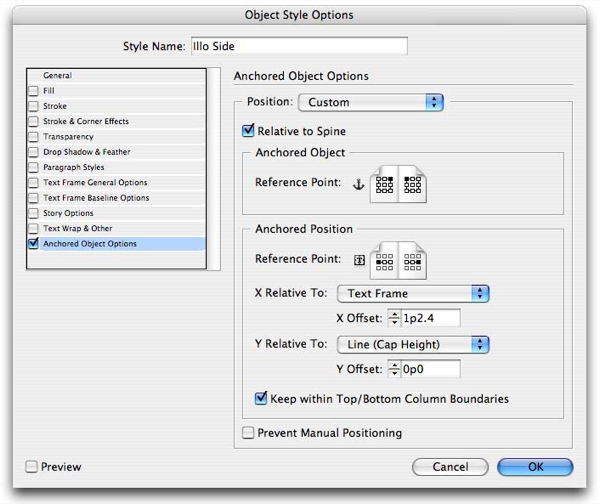
Task: Click the Y Offset stepper arrows
Action: tap(394, 369)
